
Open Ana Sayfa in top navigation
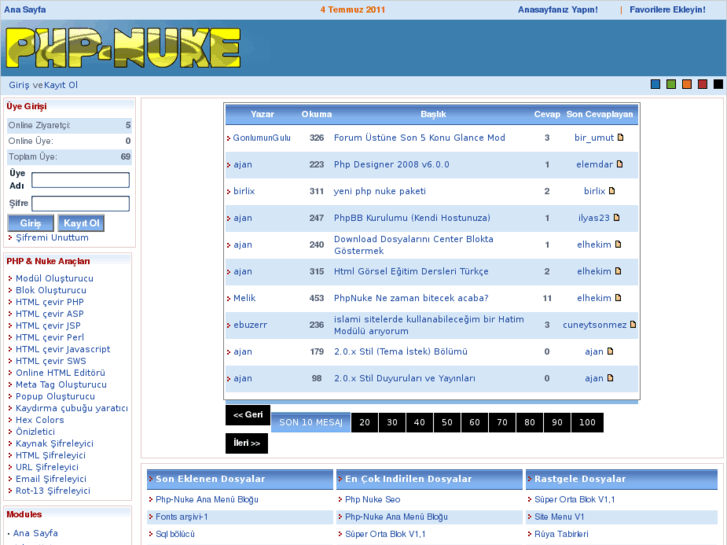pyautogui.click(x=25, y=9)
